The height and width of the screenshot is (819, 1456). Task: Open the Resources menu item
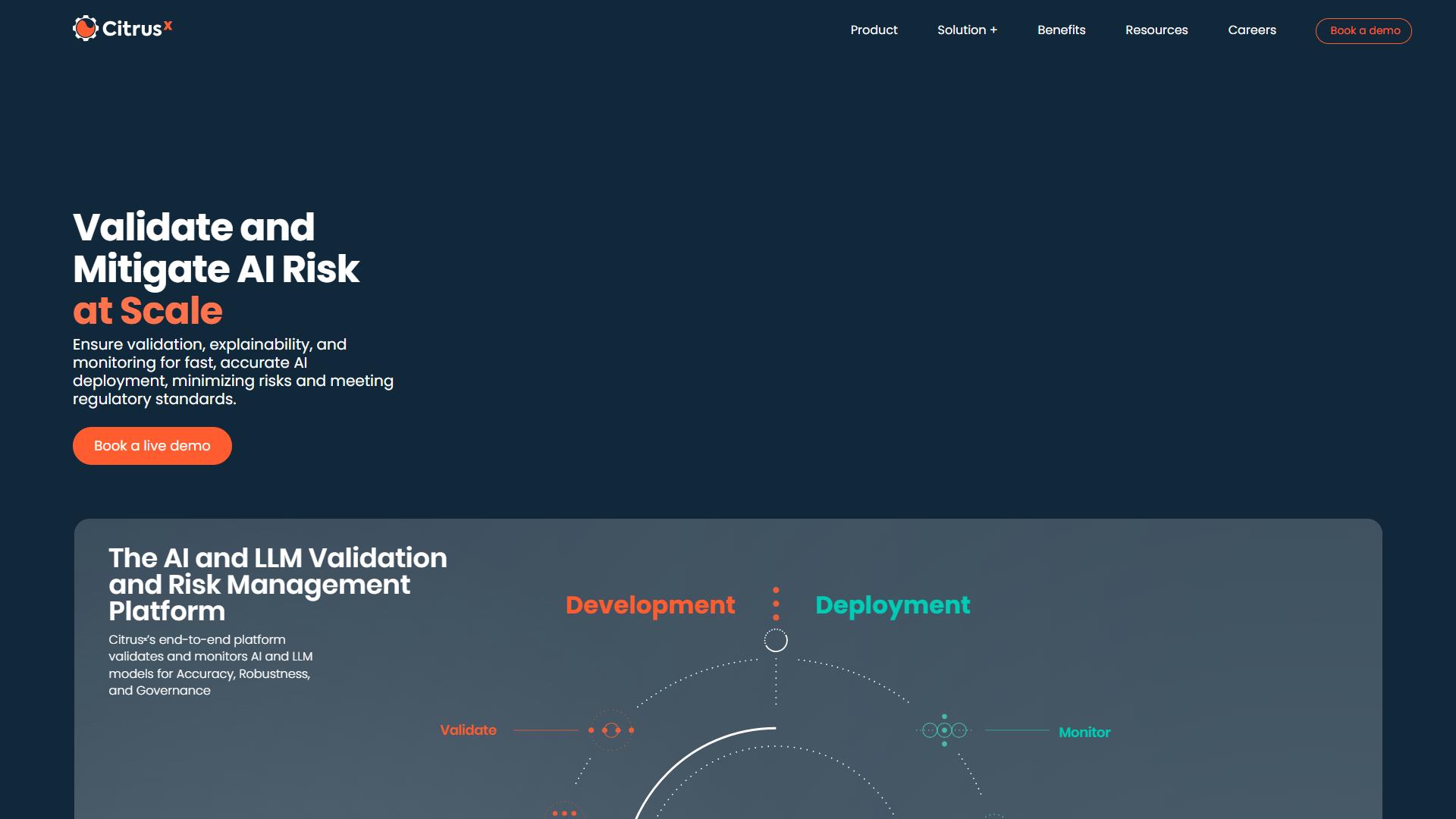click(1156, 30)
